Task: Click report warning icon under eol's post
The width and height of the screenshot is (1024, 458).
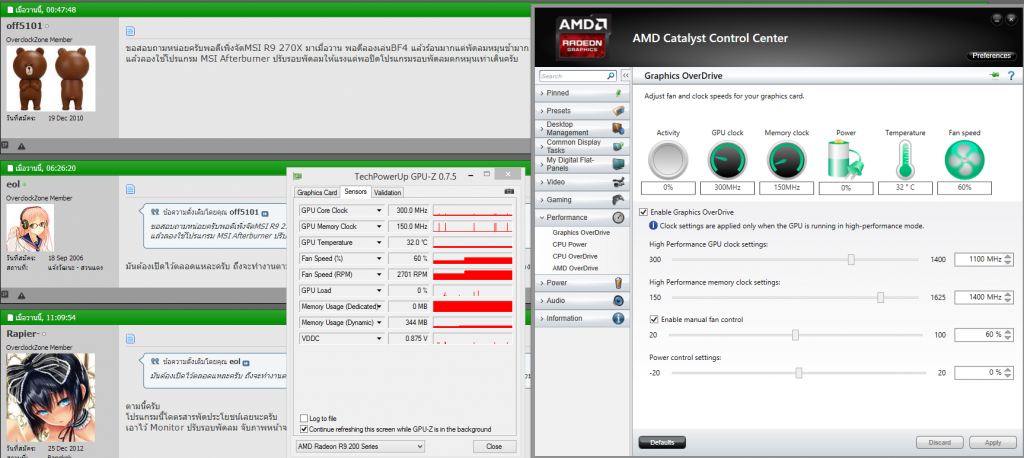Action: (x=21, y=295)
